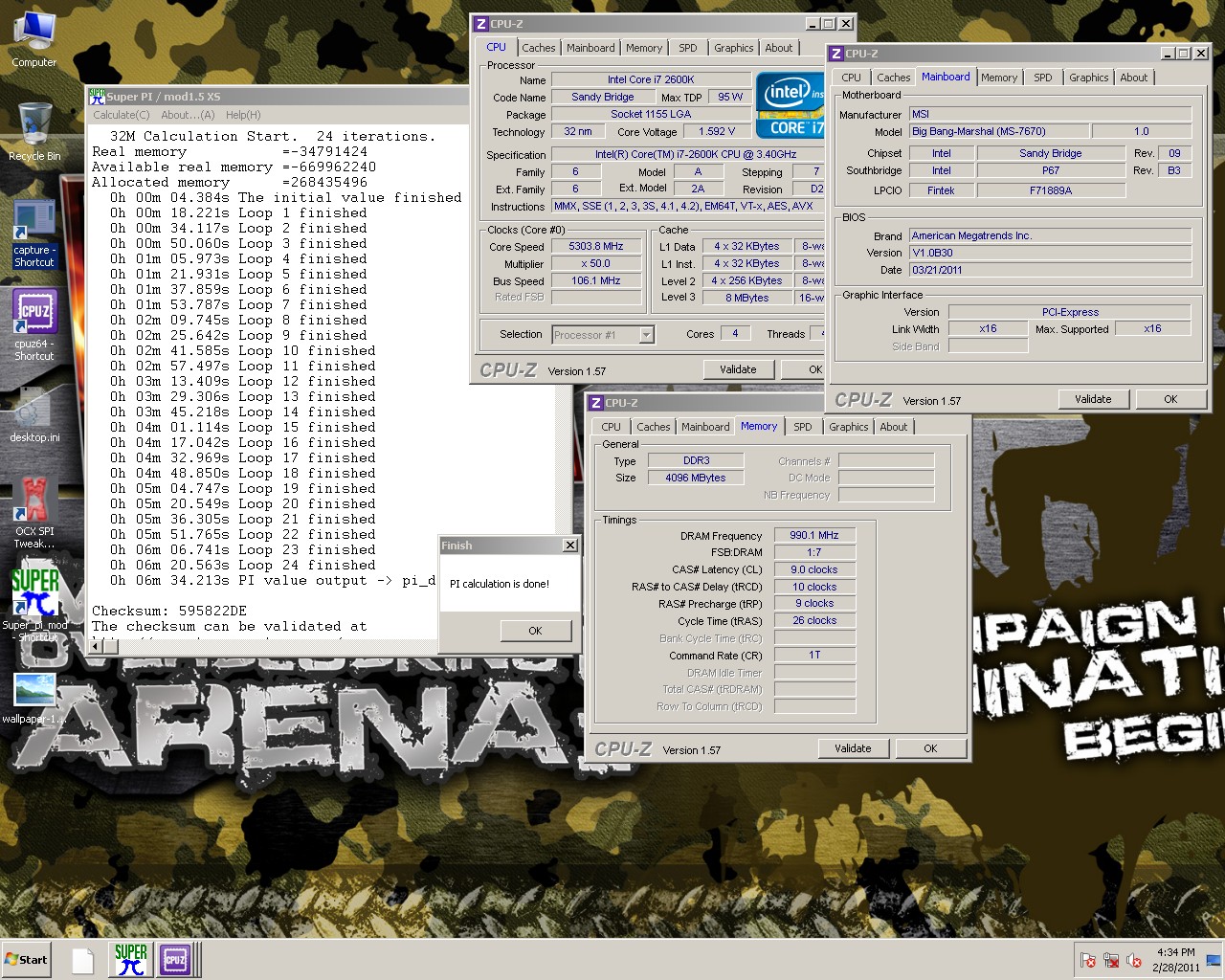
Task: Select the wallpaper image desktop icon
Action: tap(34, 699)
